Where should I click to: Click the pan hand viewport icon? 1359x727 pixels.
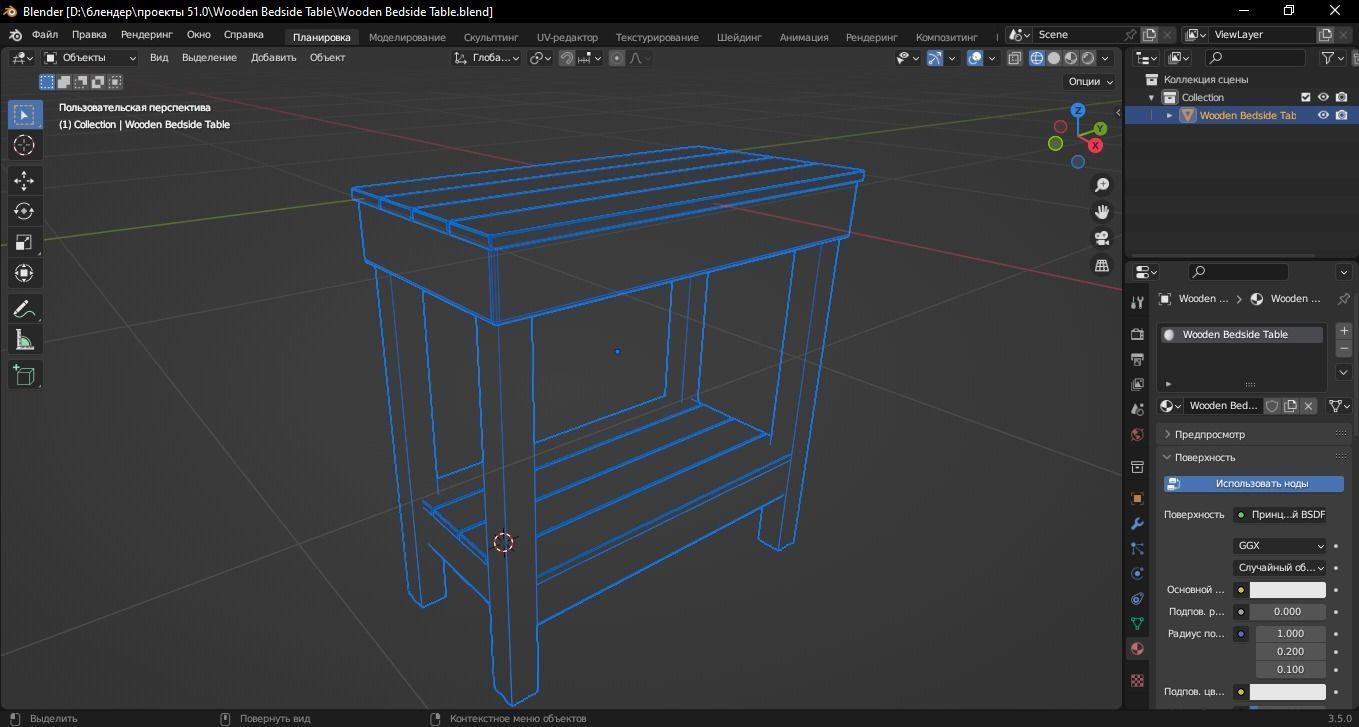(x=1101, y=212)
